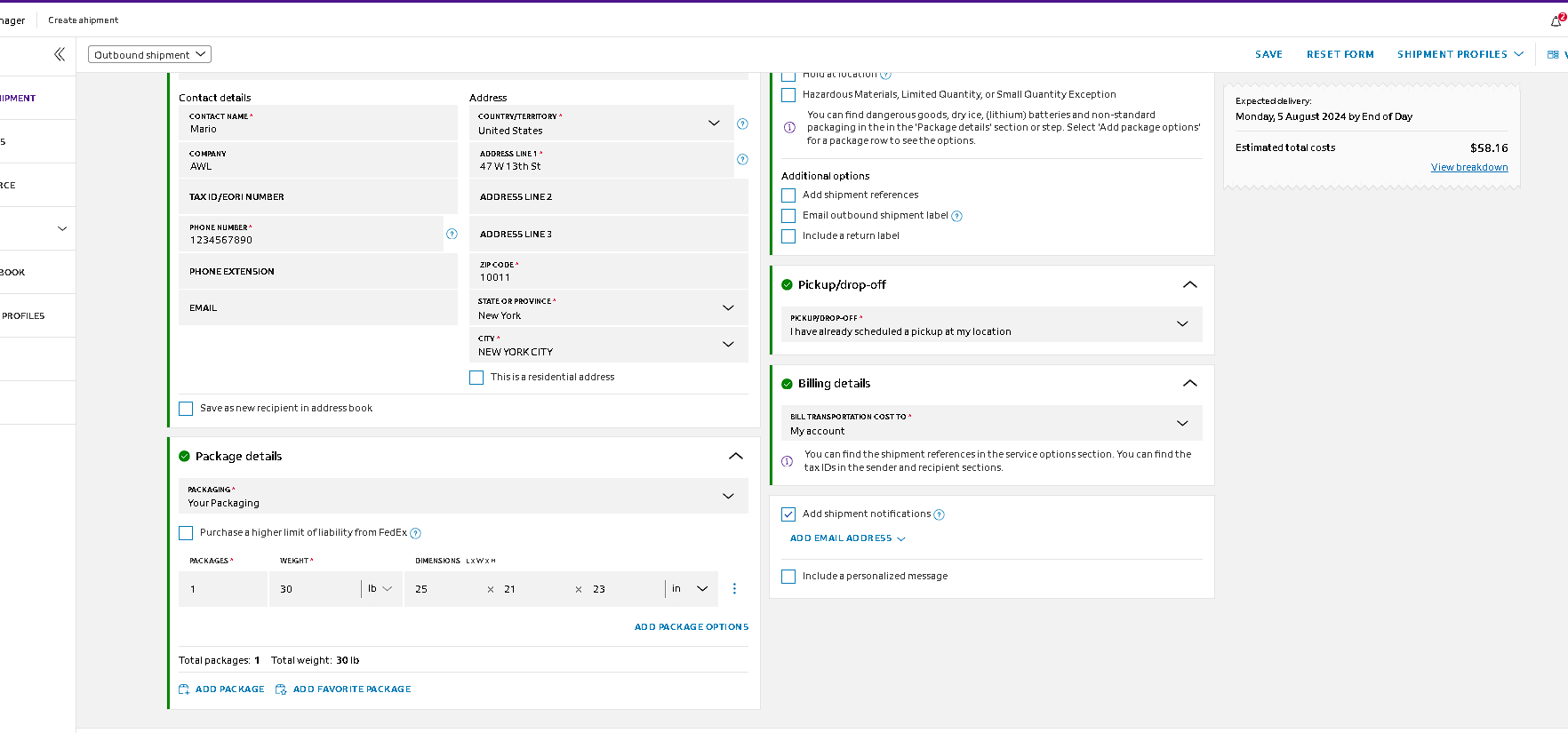The image size is (1568, 733).
Task: Open Packaging dropdown
Action: tap(463, 496)
